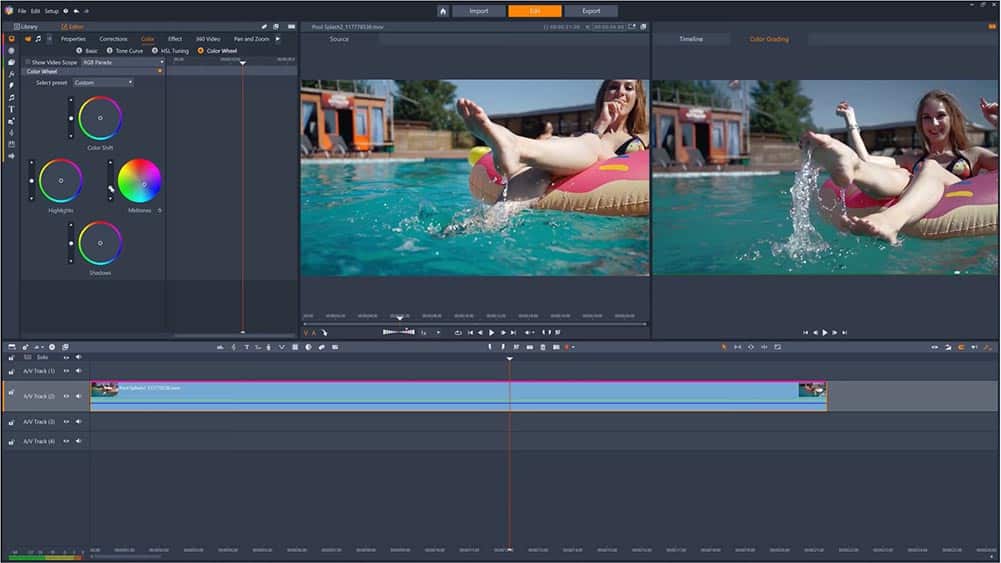Open the File menu
Image resolution: width=1001 pixels, height=563 pixels.
(x=21, y=11)
